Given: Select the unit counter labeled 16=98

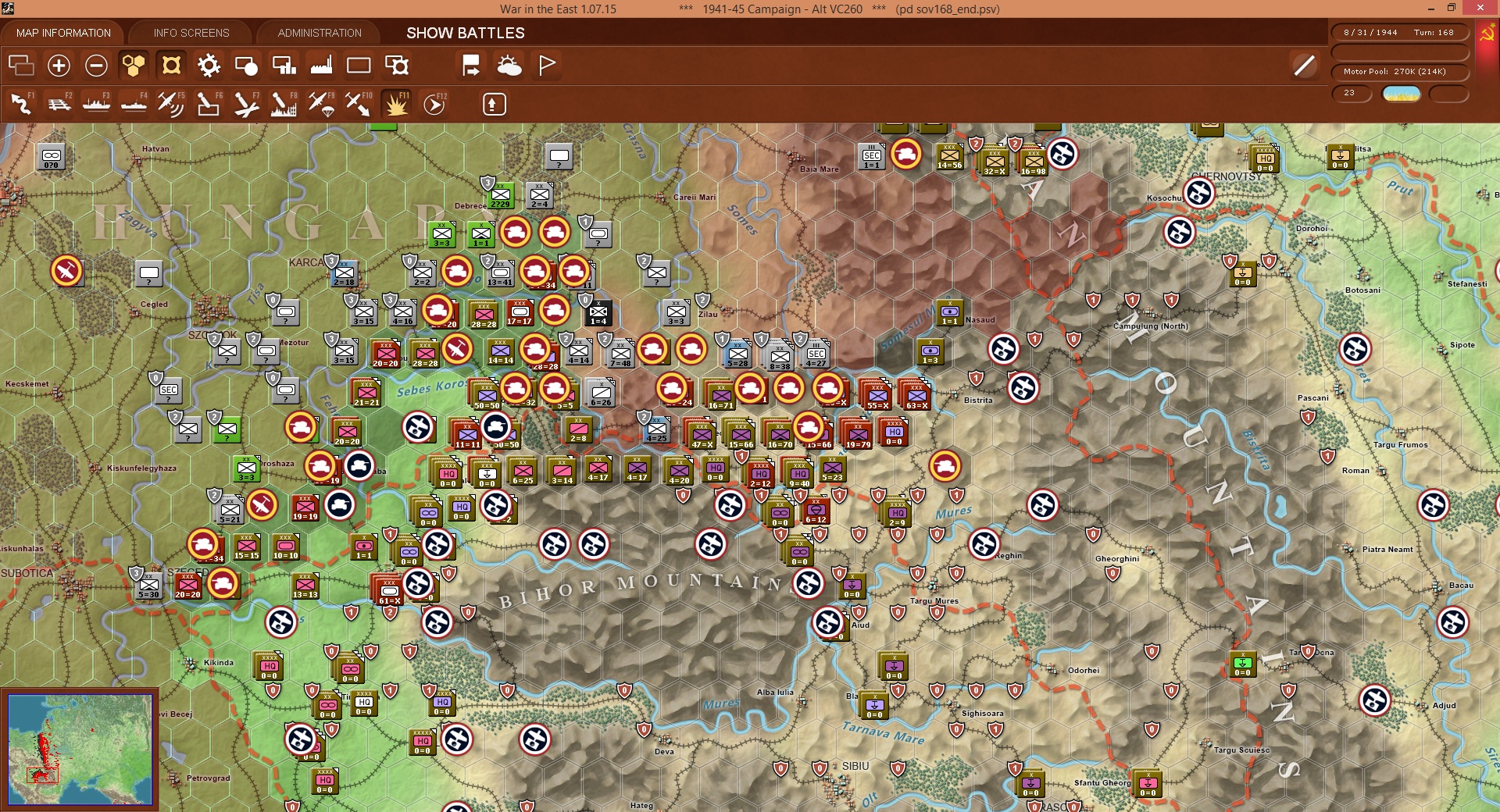Looking at the screenshot, I should pyautogui.click(x=1033, y=162).
